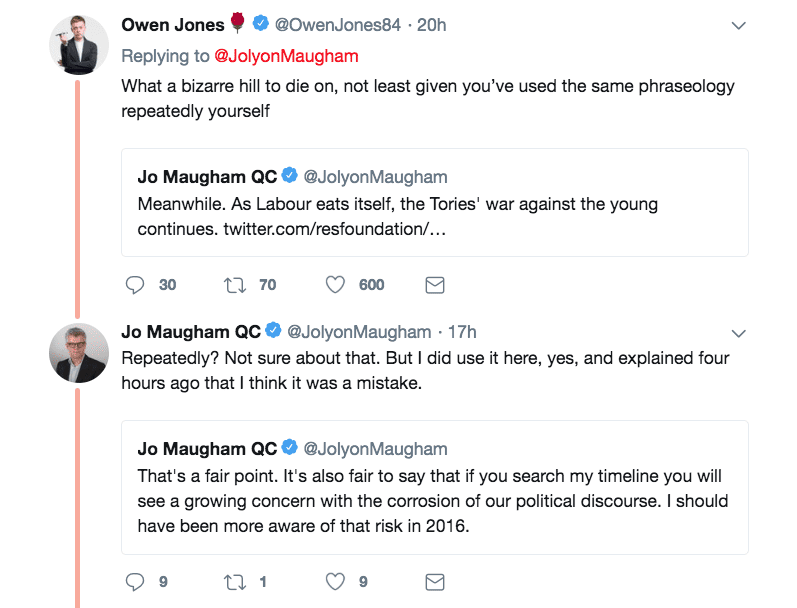This screenshot has height=608, width=797.
Task: Reply to Jo Maugham's 17h tweet
Action: pyautogui.click(x=135, y=582)
